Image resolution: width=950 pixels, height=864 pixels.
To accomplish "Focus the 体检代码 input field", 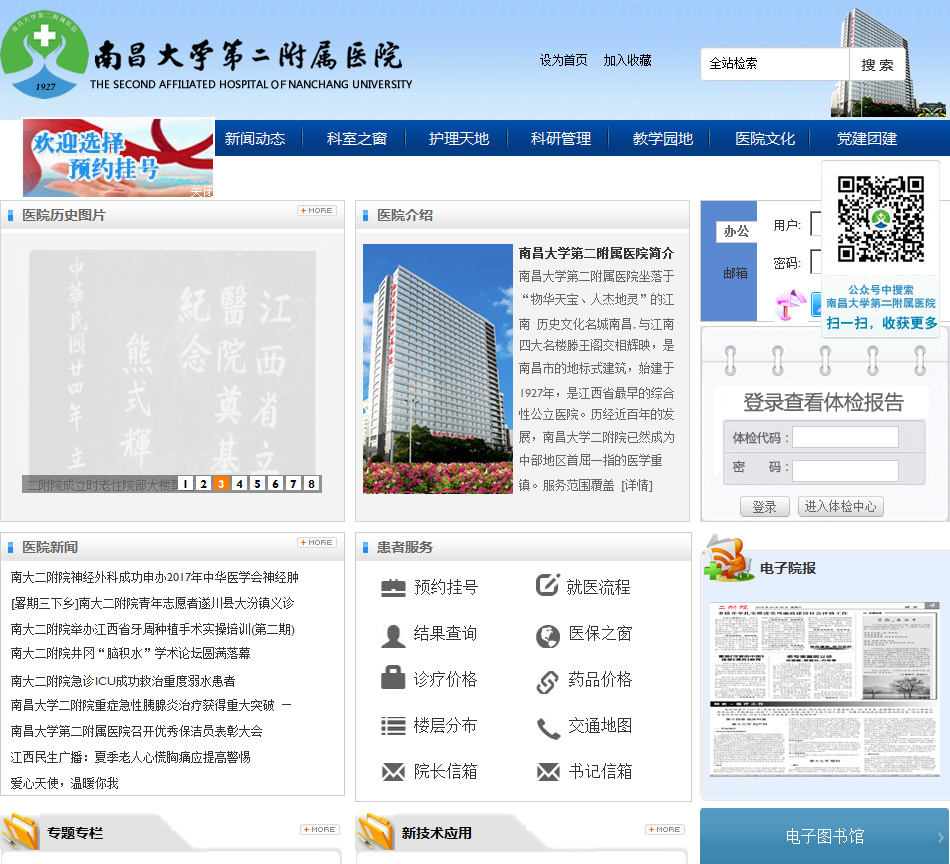I will tap(845, 437).
